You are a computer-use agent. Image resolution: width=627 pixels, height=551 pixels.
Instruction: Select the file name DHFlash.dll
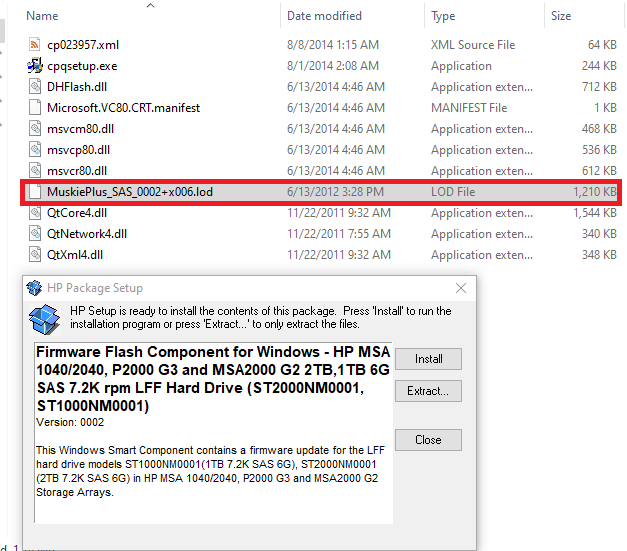pos(77,87)
